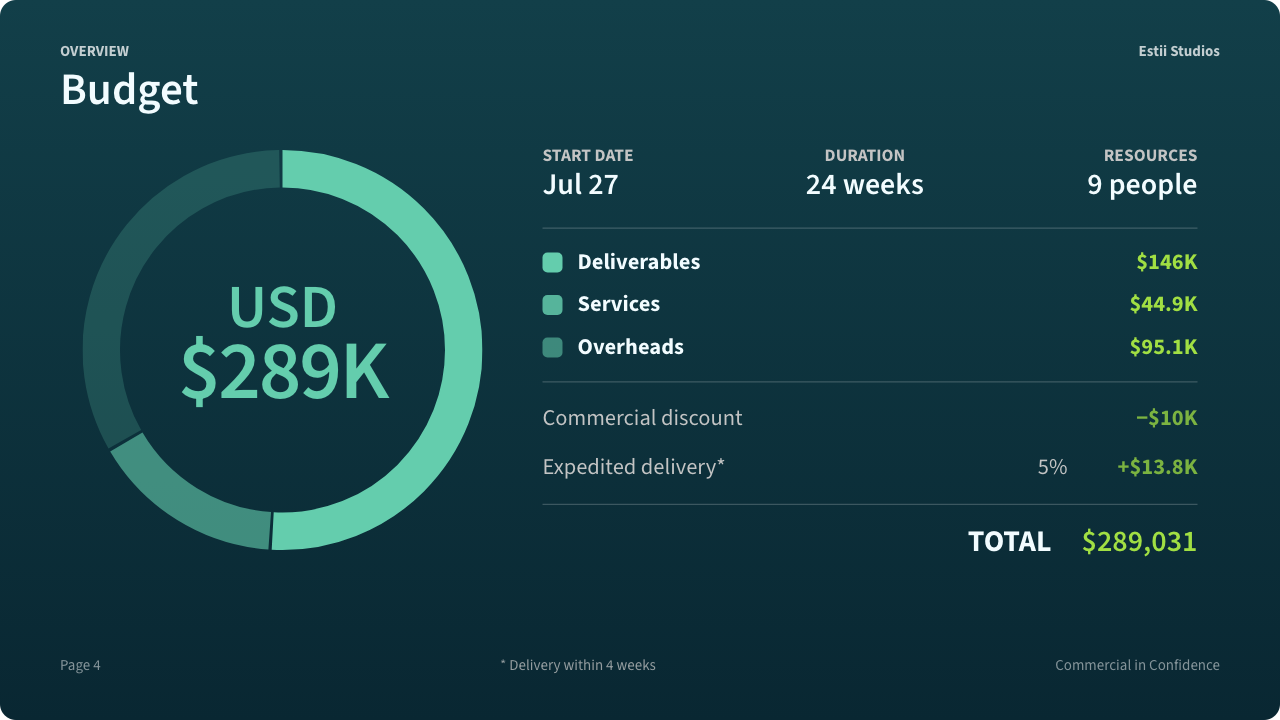The height and width of the screenshot is (720, 1280).
Task: Select the Services row label
Action: [619, 304]
